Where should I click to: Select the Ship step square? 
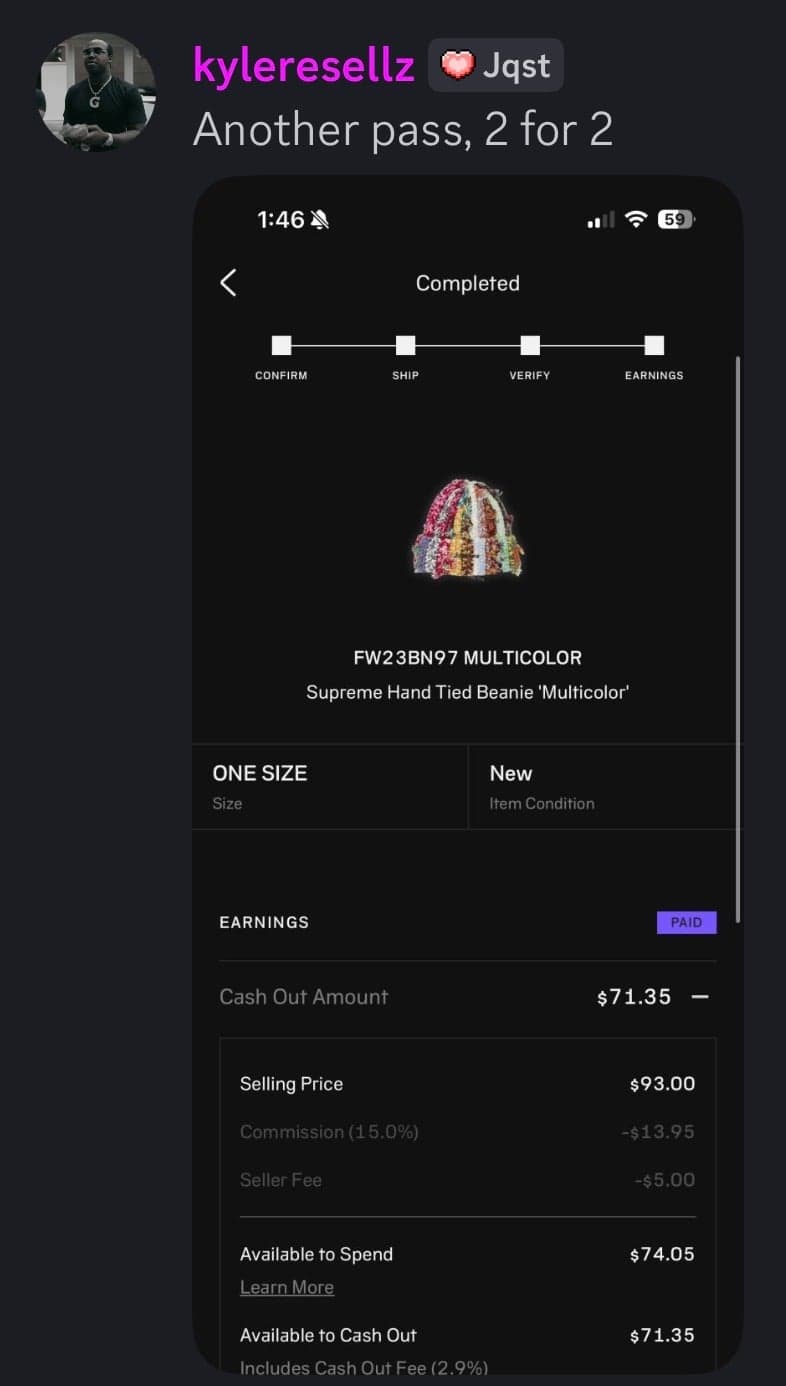405,345
